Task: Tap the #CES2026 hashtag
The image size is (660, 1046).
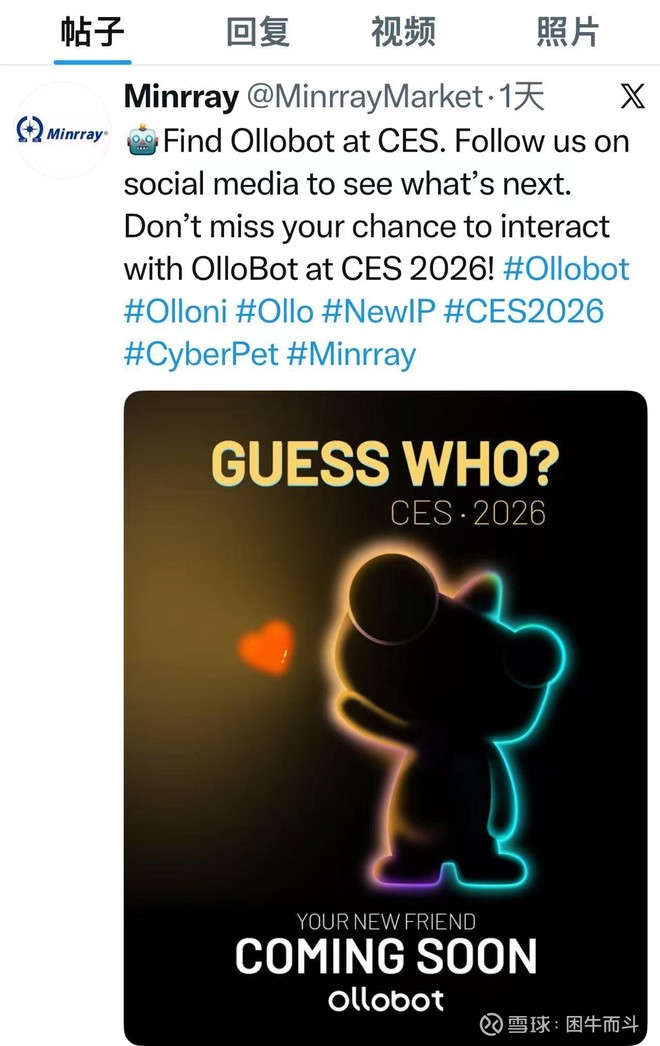Action: tap(524, 311)
